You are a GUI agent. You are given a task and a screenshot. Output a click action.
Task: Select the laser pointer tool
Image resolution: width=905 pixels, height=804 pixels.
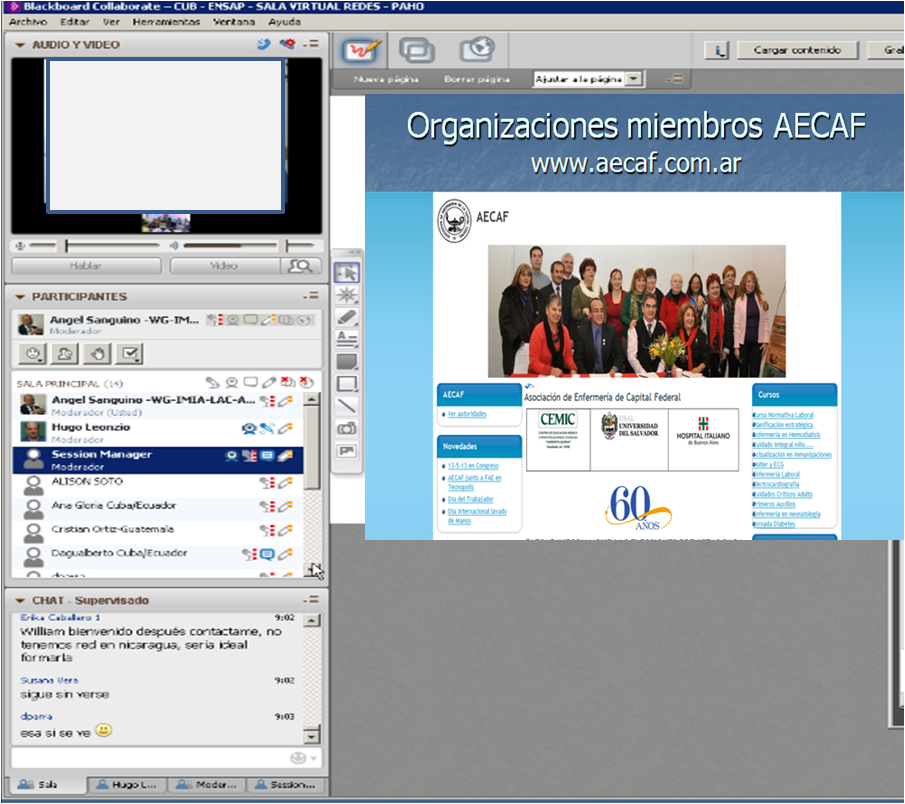[347, 295]
